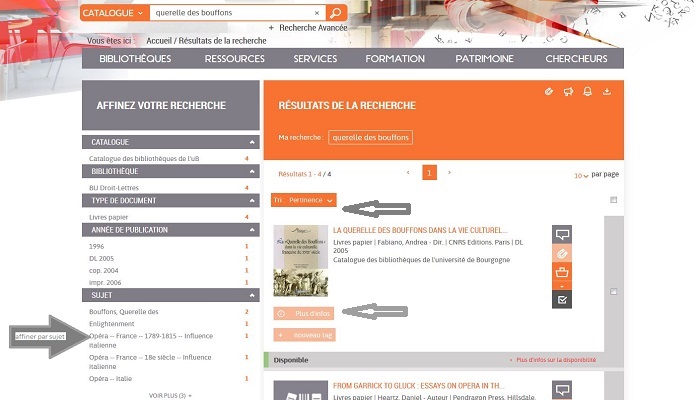
Task: Click the download export icon in results header
Action: 607,92
